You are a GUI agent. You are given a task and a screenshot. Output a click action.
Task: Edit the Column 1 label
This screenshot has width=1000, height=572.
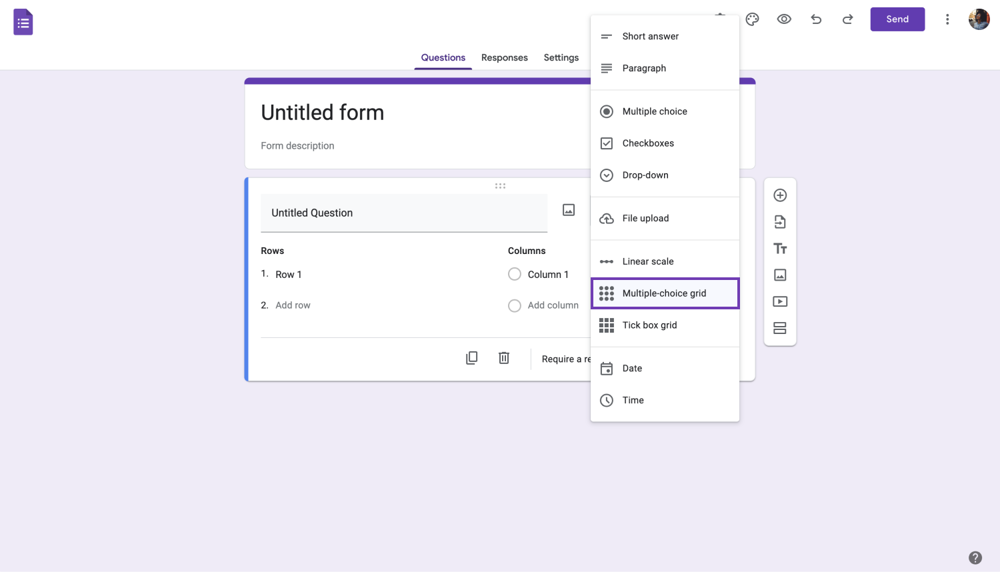(548, 274)
